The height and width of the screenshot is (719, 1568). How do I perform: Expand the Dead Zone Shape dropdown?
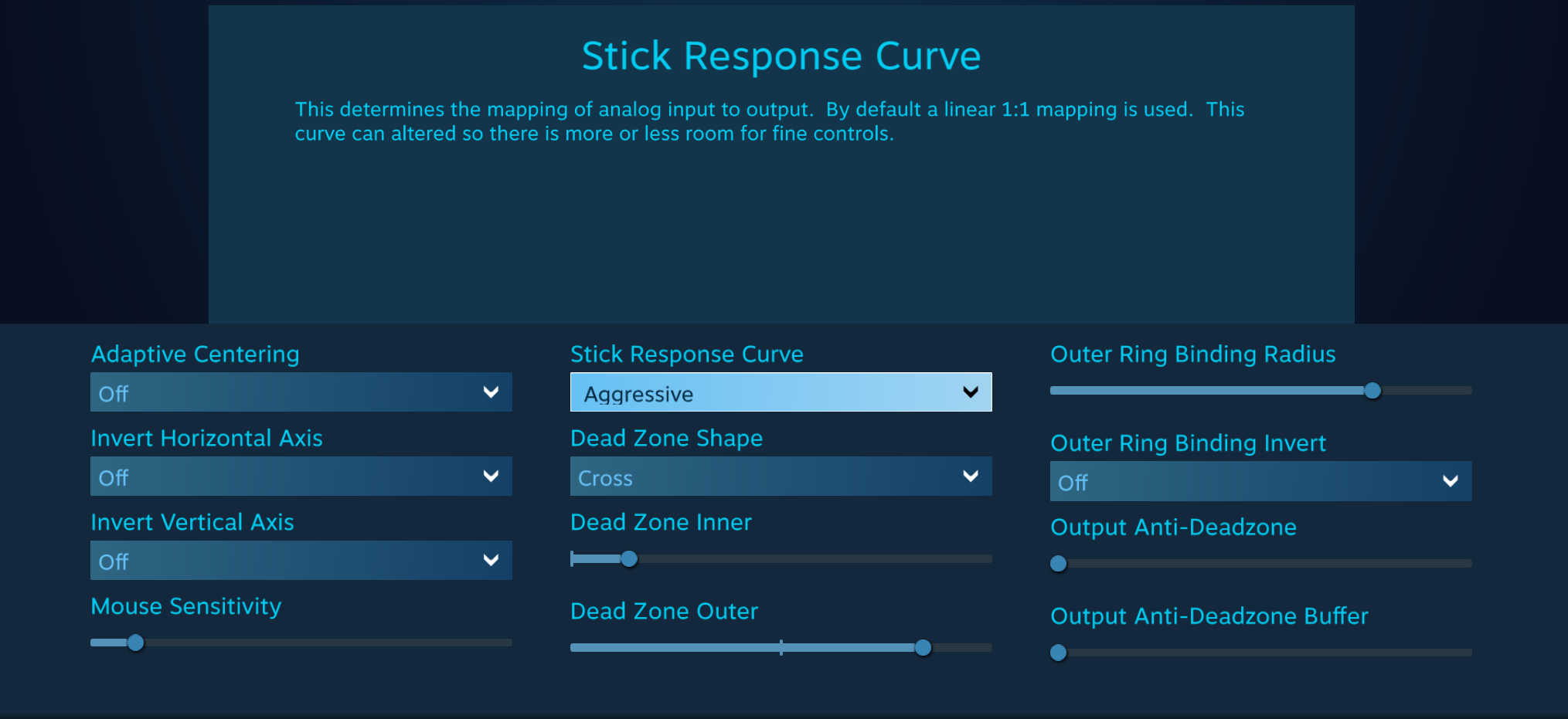point(781,477)
